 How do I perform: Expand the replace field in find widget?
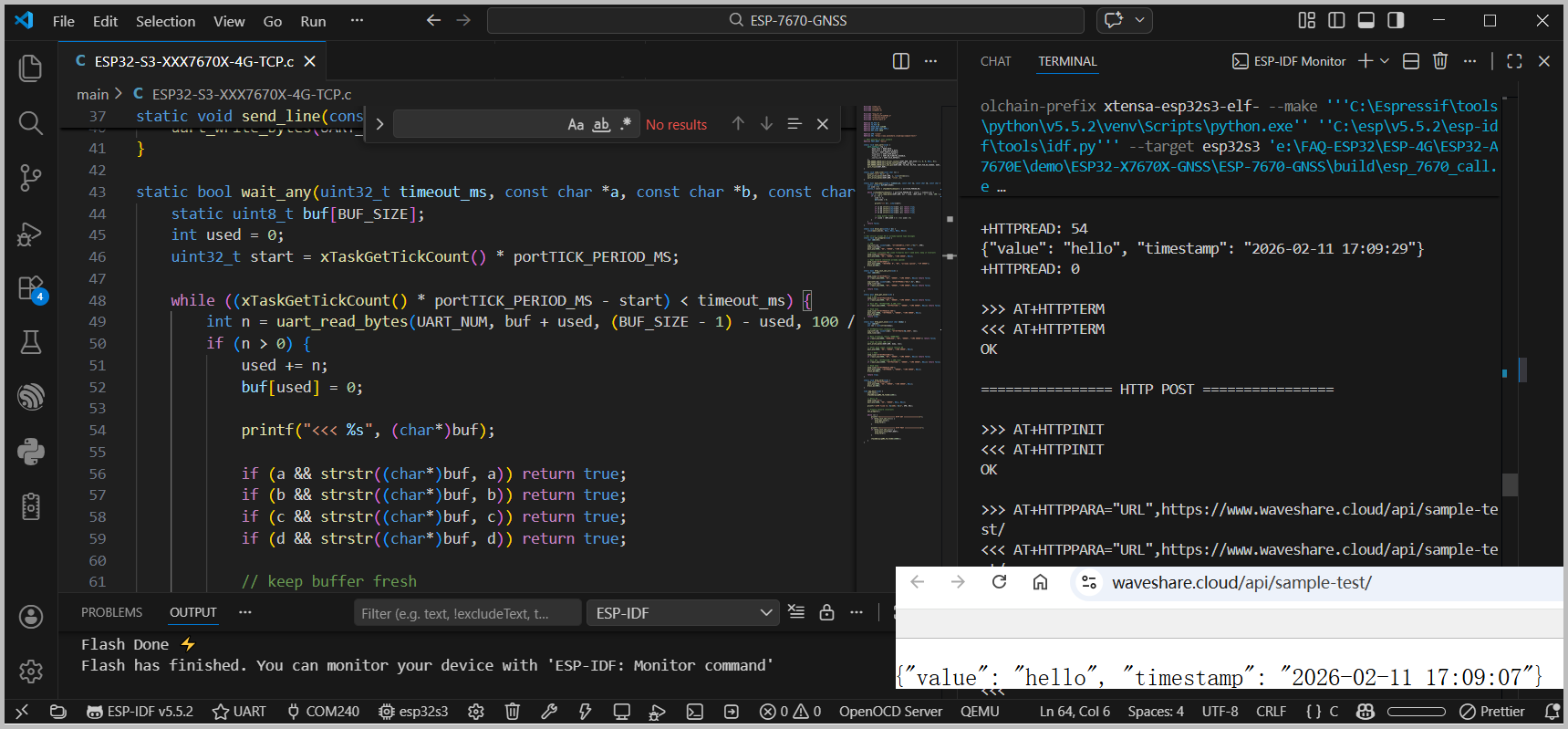coord(379,124)
